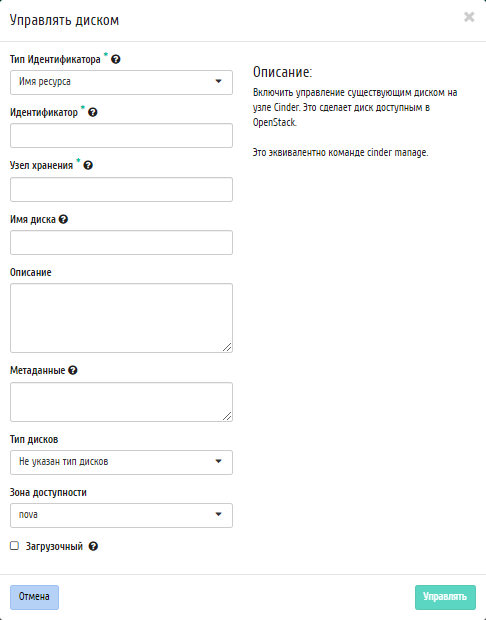Viewport: 486px width, 620px height.
Task: Close the Управлять диском dialog
Action: point(469,17)
